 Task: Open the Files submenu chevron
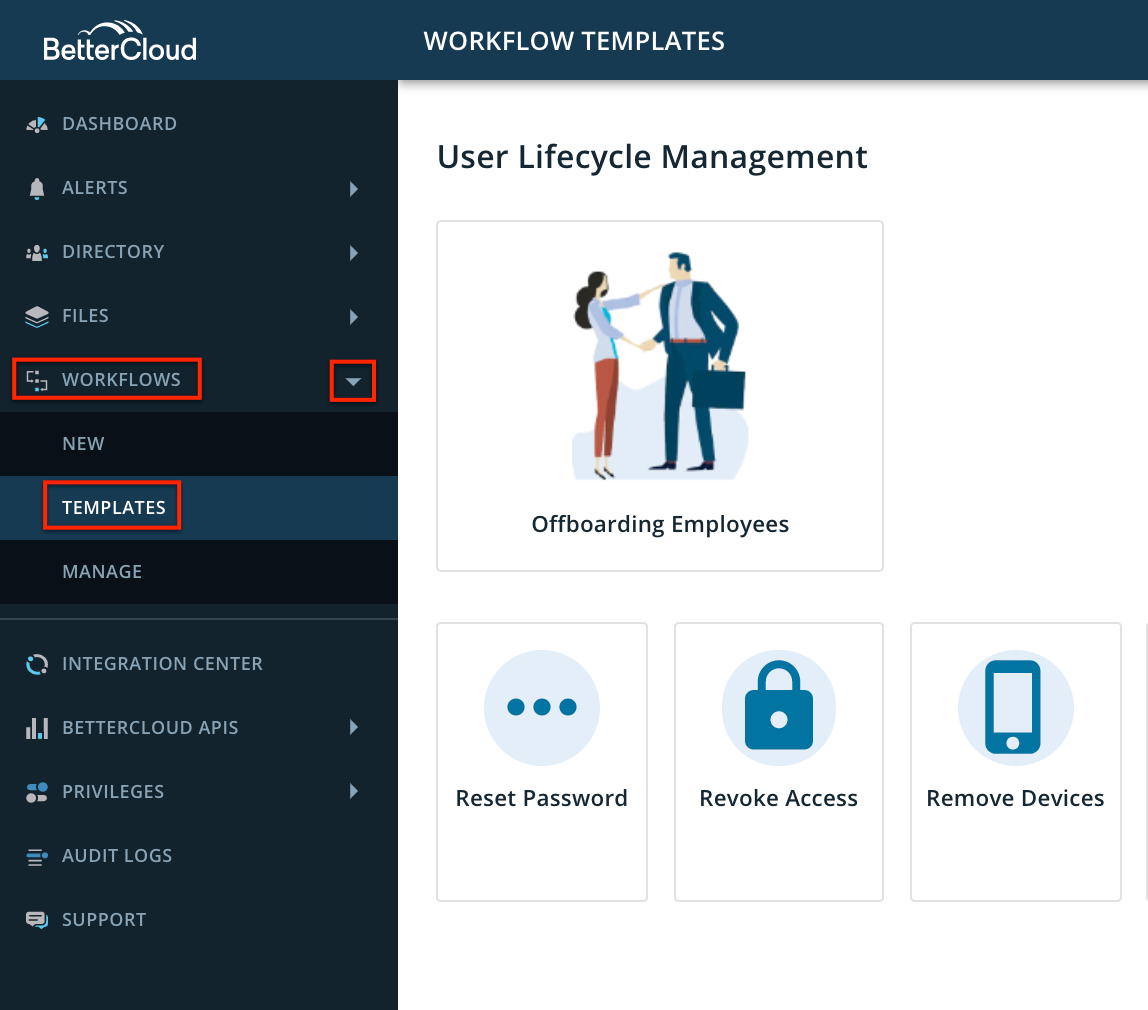click(x=353, y=316)
